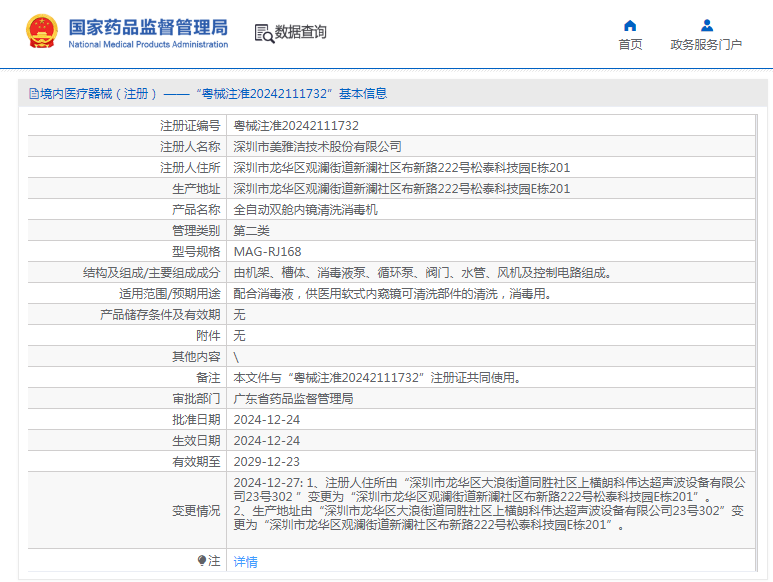Click the 首页 home icon
The image size is (773, 582).
(x=630, y=26)
